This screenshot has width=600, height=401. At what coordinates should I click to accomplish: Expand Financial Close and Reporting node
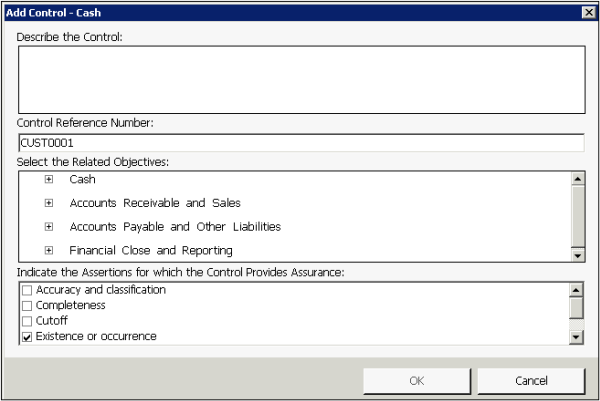pyautogui.click(x=48, y=250)
